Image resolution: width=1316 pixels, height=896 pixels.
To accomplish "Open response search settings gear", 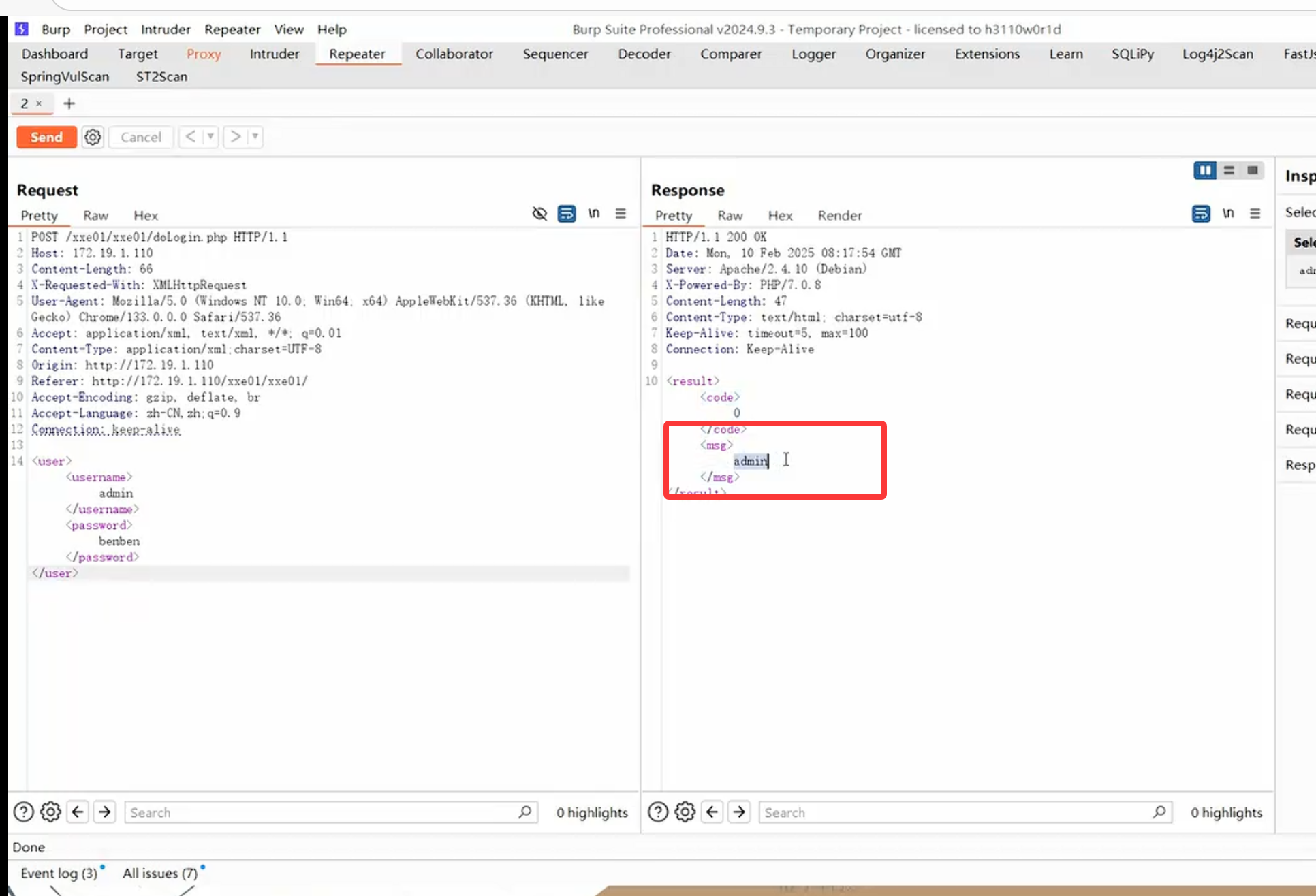I will 685,812.
